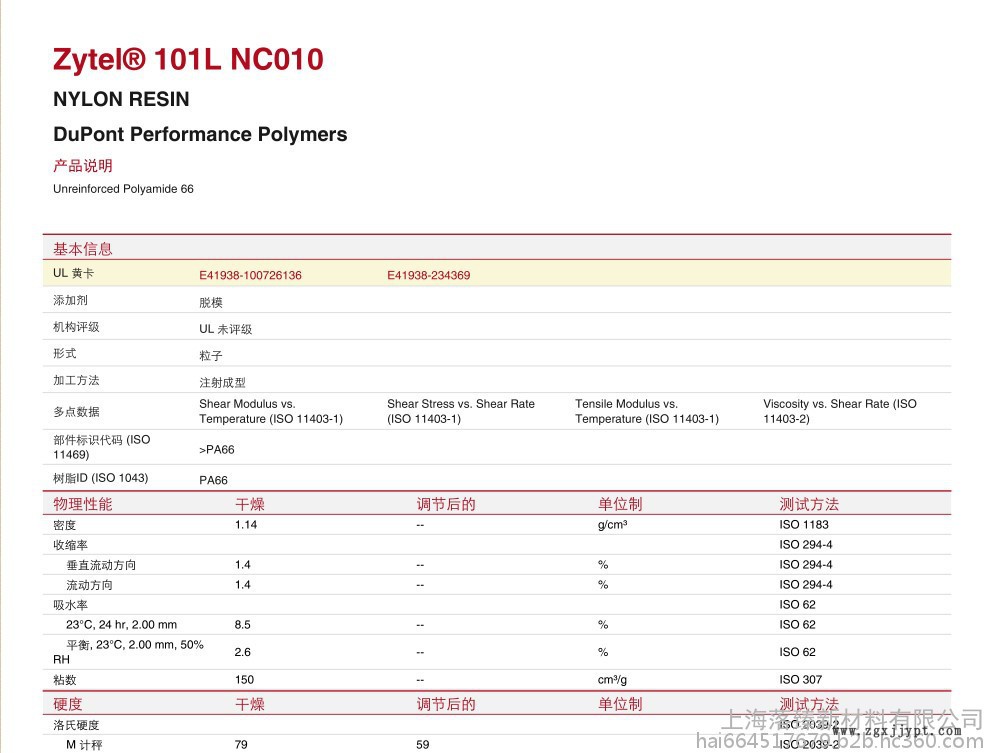Click the 硬度 section header
Screen dimensions: 989x753
67,704
